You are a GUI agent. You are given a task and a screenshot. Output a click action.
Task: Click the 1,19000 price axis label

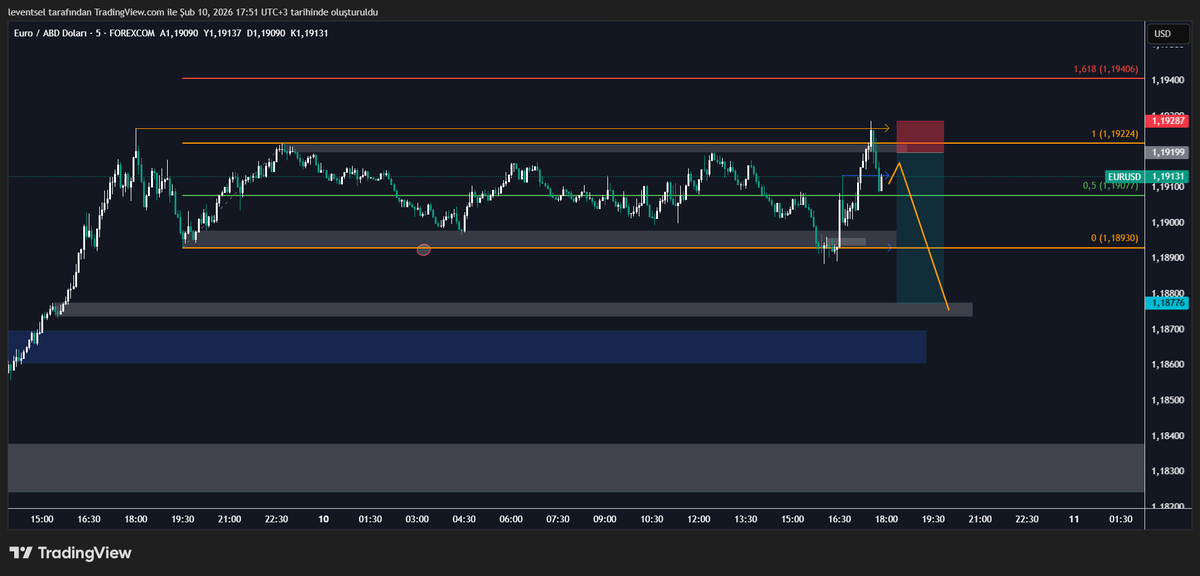pyautogui.click(x=1169, y=222)
